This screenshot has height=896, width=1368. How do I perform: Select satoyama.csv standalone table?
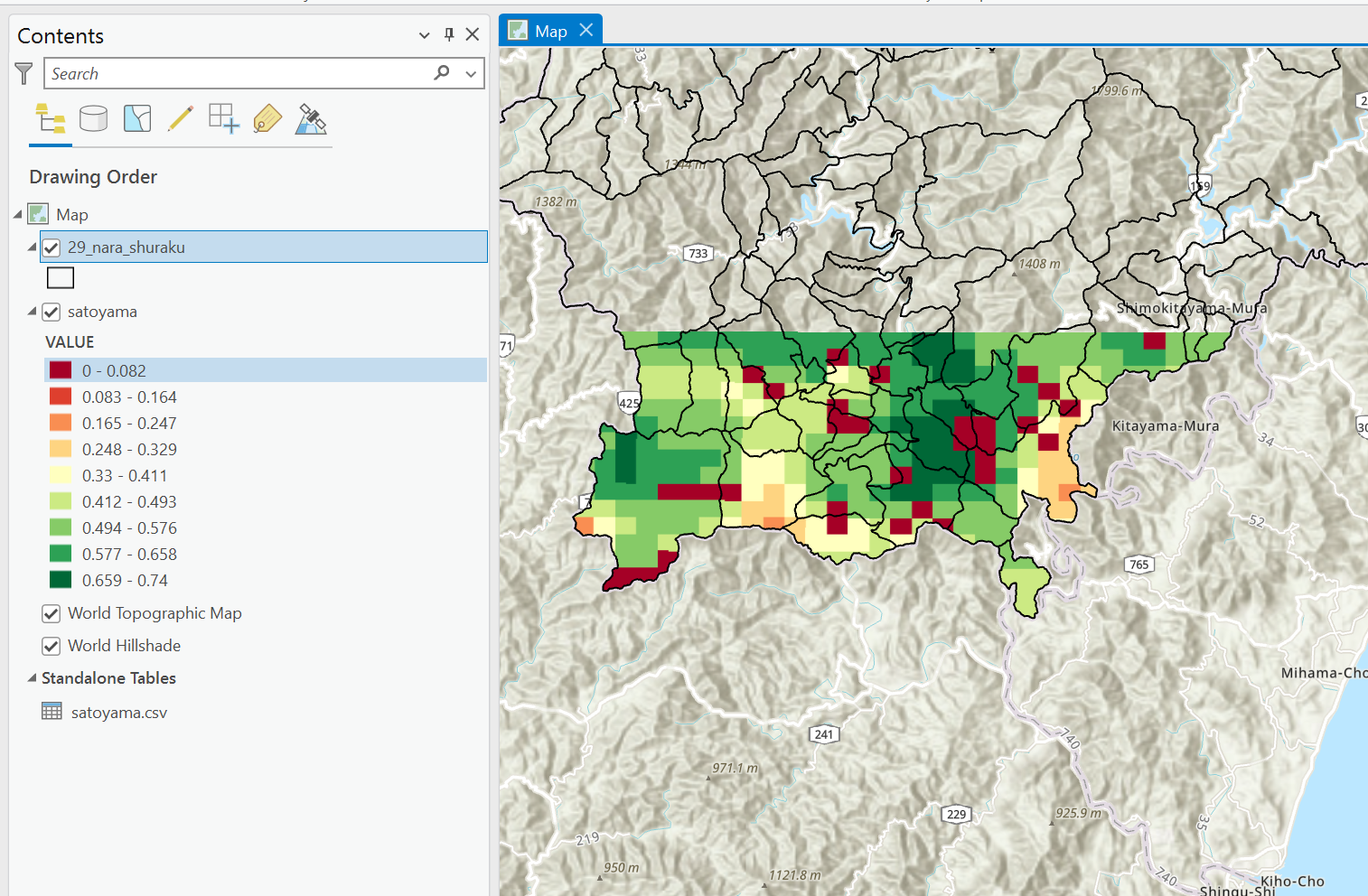point(119,713)
